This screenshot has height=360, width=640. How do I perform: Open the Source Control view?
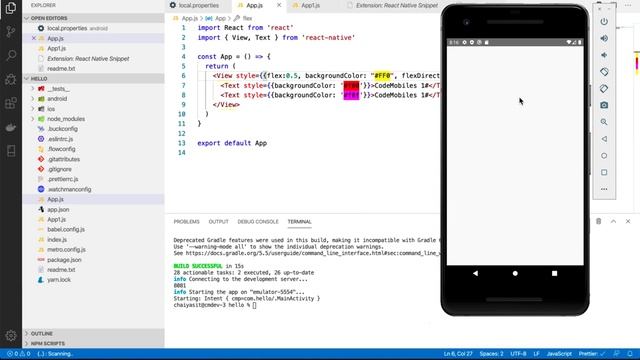[x=11, y=31]
